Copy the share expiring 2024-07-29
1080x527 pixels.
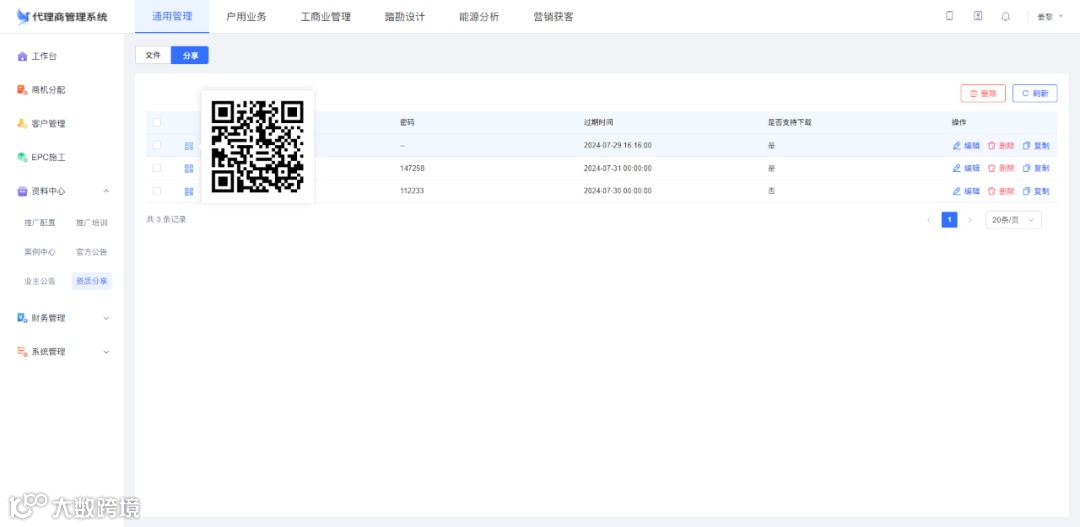(1036, 146)
